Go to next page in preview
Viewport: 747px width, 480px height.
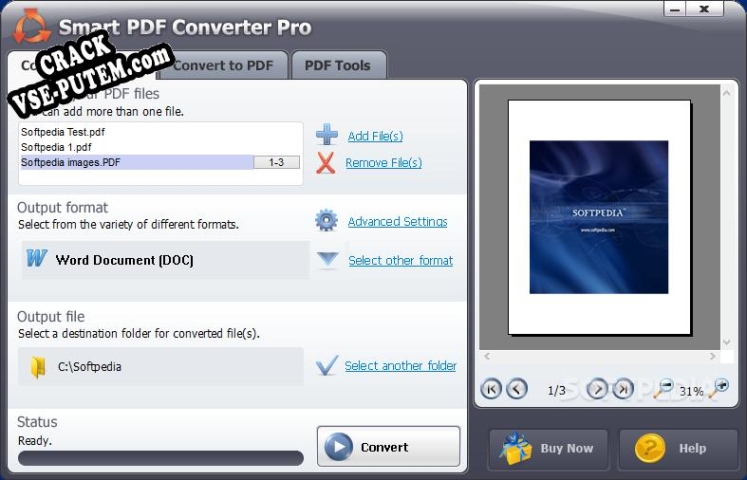pos(597,389)
